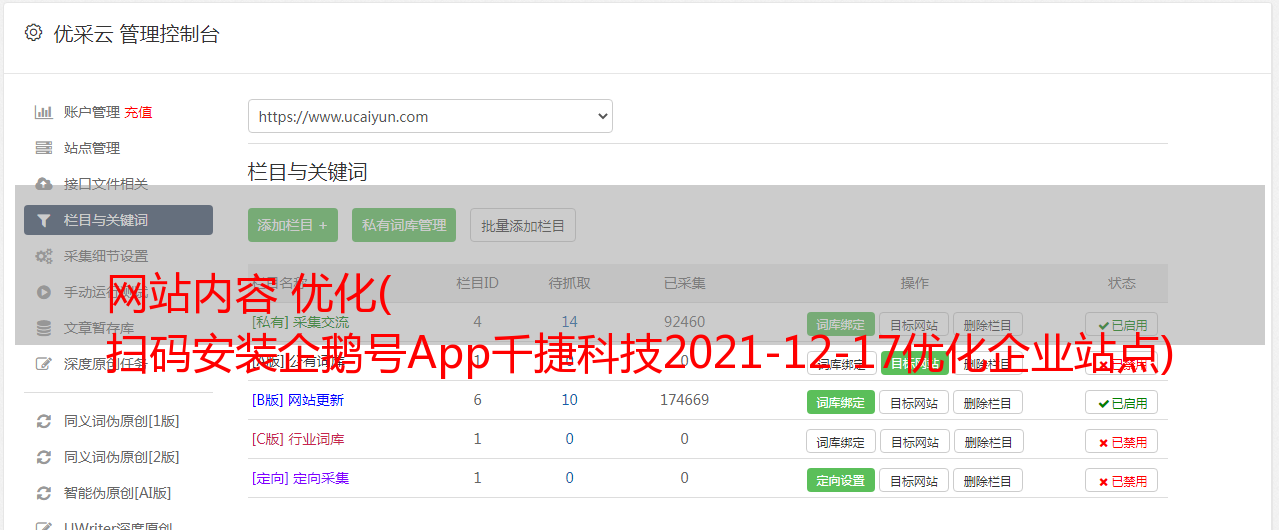
Task: Click 目标网站 in the 网站更新 row
Action: pyautogui.click(x=914, y=402)
